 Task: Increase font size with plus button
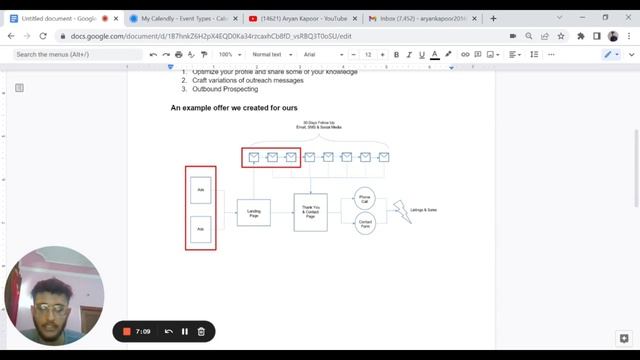point(382,55)
